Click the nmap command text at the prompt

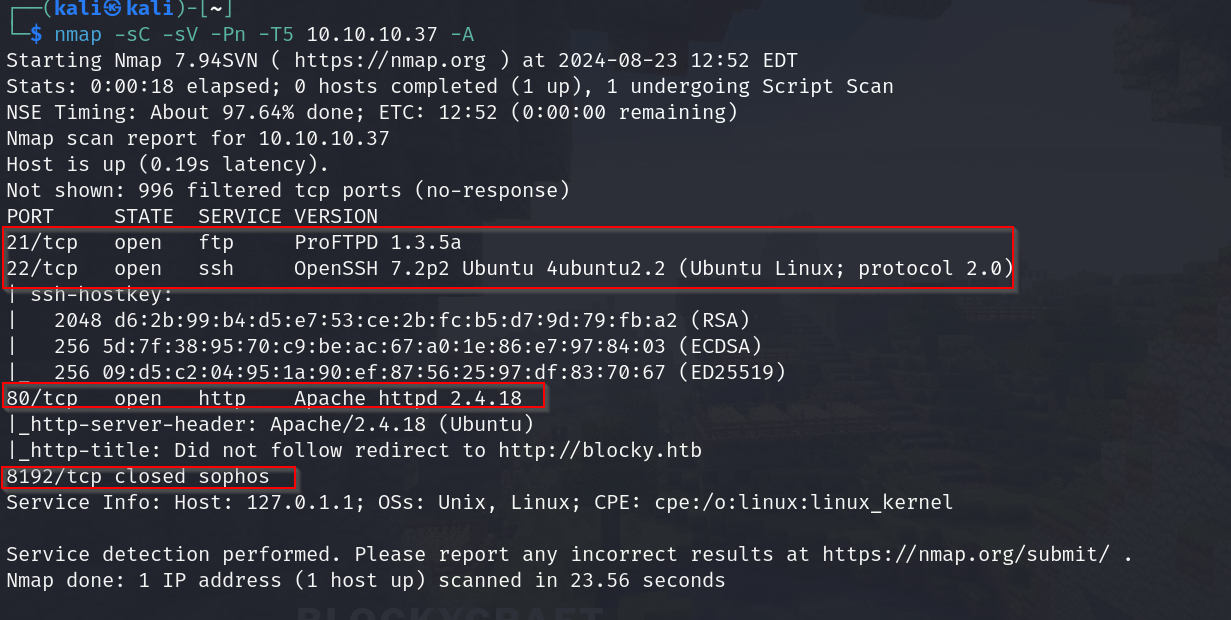(264, 34)
